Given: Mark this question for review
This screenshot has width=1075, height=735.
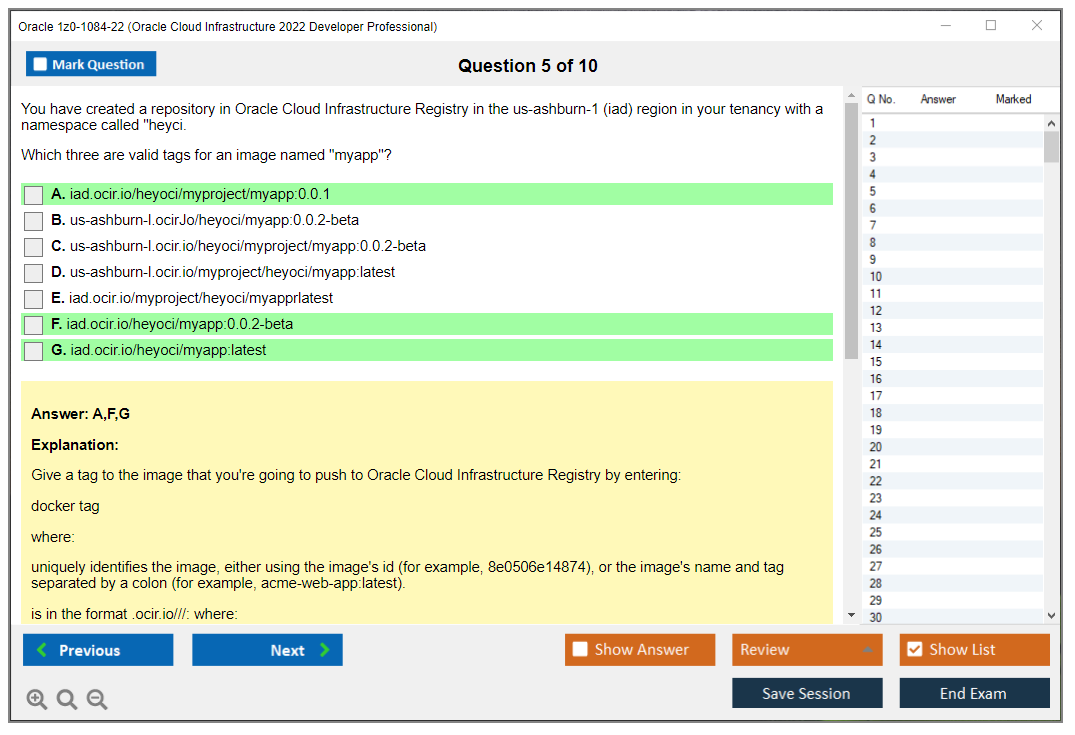Looking at the screenshot, I should 91,63.
